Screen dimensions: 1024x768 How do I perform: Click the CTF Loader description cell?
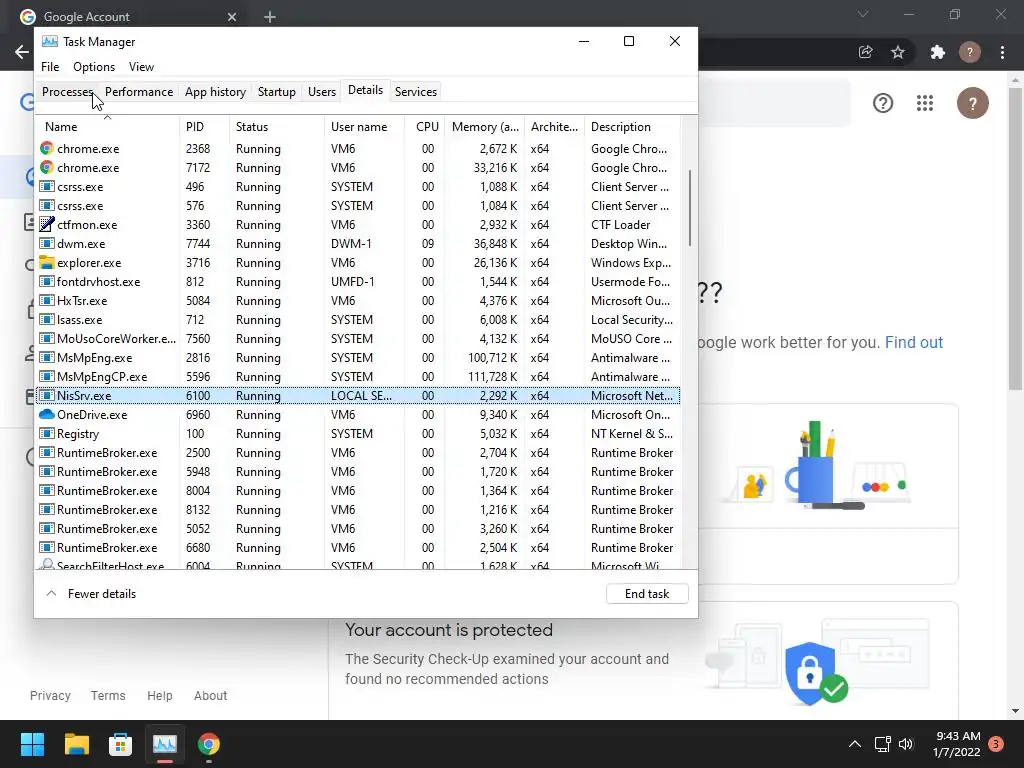click(x=620, y=225)
